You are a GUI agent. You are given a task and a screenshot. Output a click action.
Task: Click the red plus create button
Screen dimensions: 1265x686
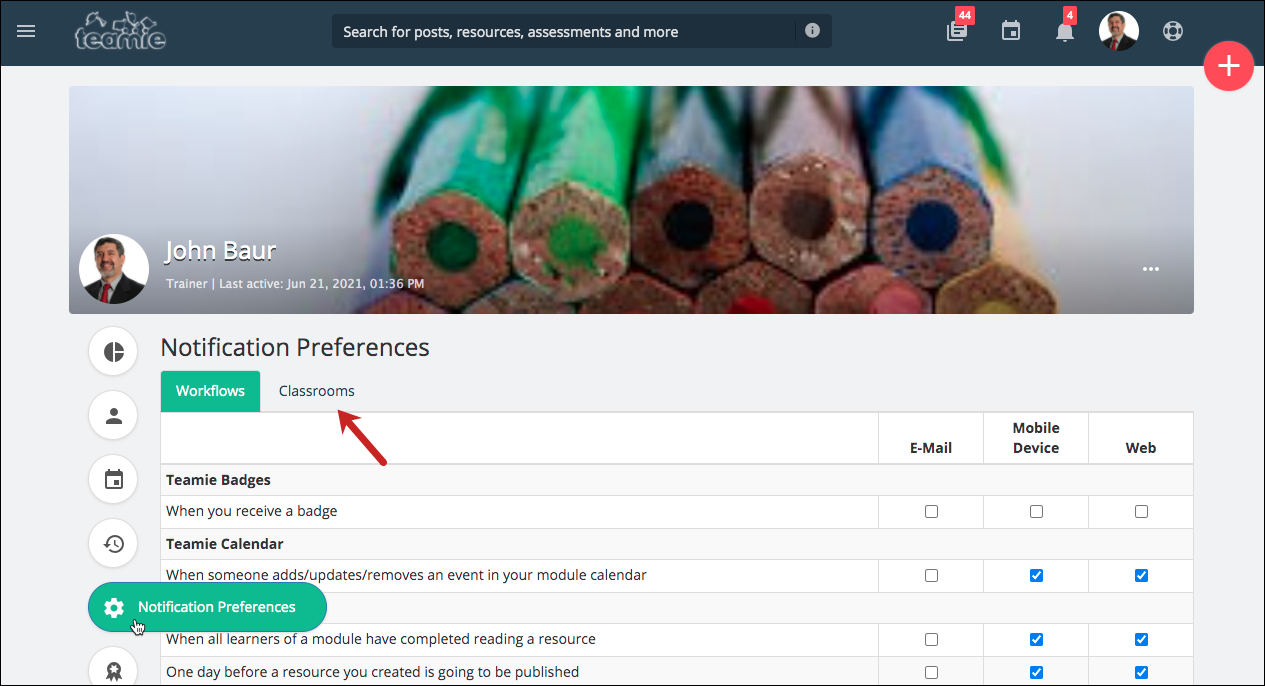pyautogui.click(x=1228, y=66)
